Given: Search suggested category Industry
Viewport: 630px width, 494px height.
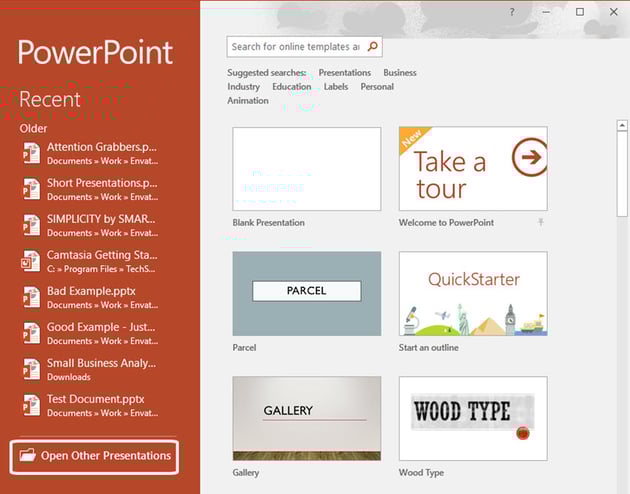Looking at the screenshot, I should click(243, 87).
